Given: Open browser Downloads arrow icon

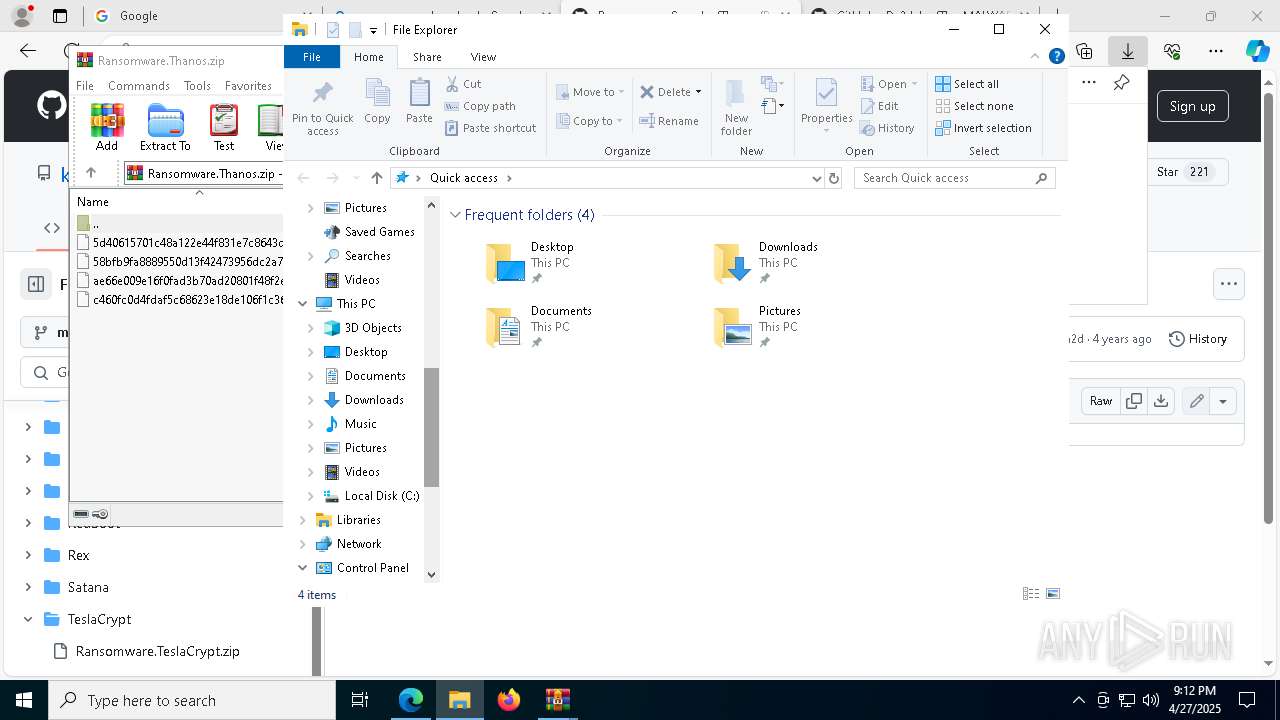Looking at the screenshot, I should pyautogui.click(x=1127, y=51).
